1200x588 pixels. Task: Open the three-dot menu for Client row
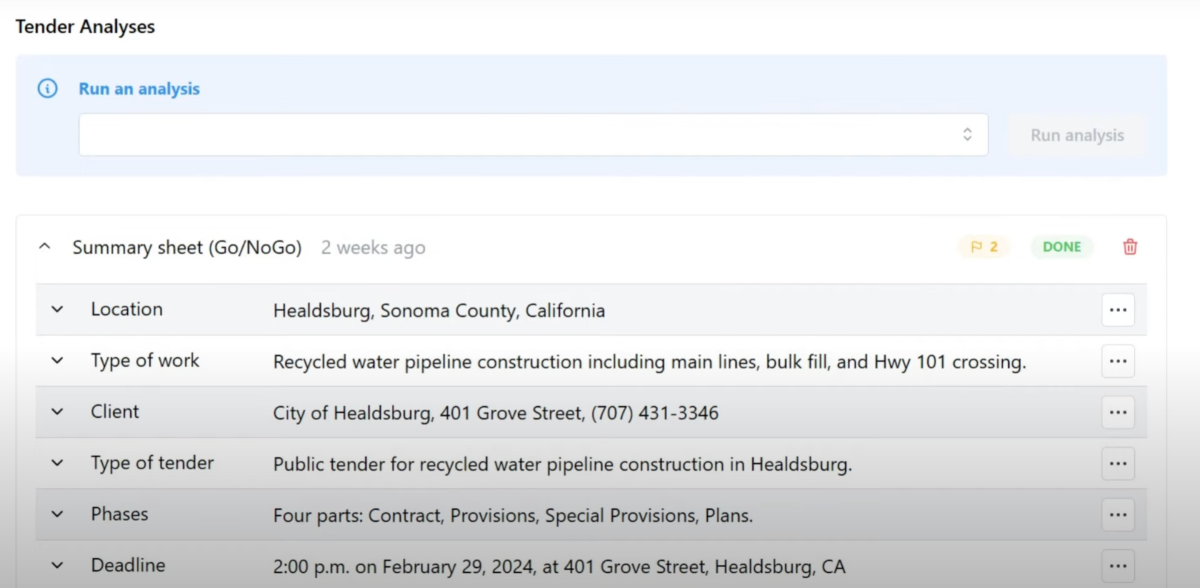(1118, 412)
